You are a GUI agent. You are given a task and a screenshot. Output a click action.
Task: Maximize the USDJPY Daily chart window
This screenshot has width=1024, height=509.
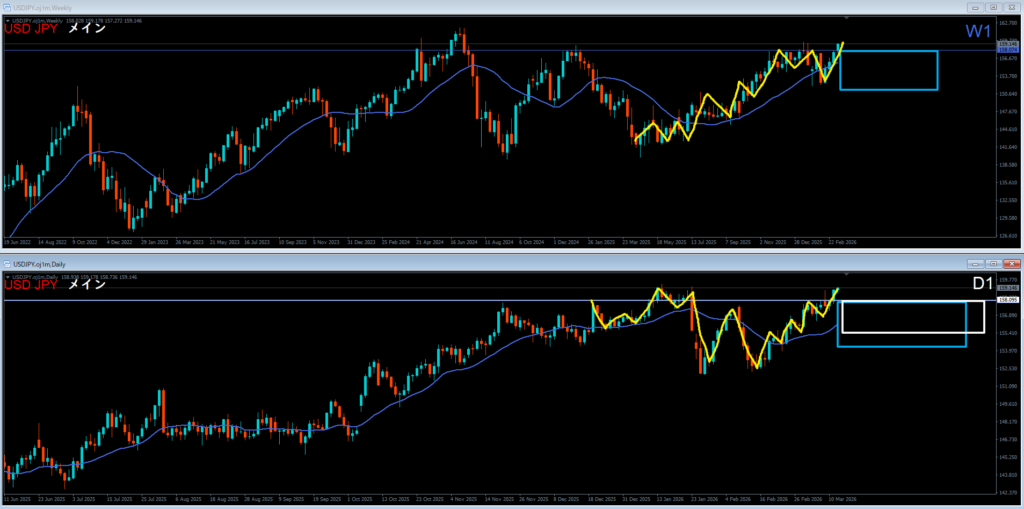[993, 264]
